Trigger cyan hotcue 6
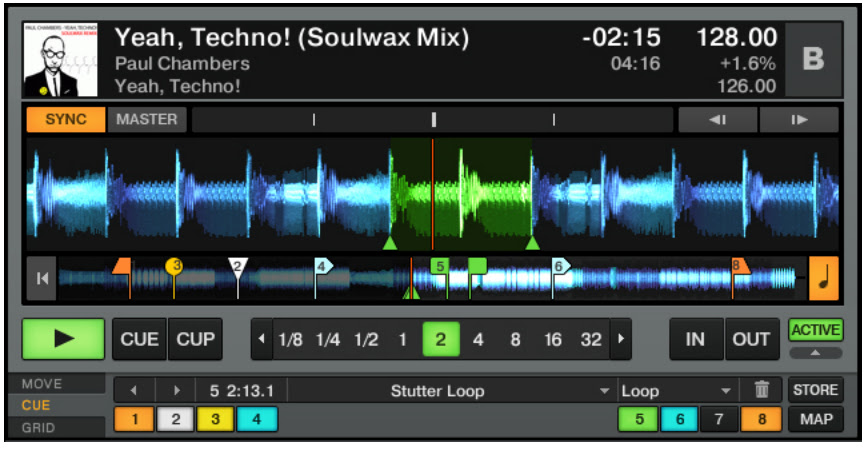The width and height of the screenshot is (864, 450). coord(679,419)
